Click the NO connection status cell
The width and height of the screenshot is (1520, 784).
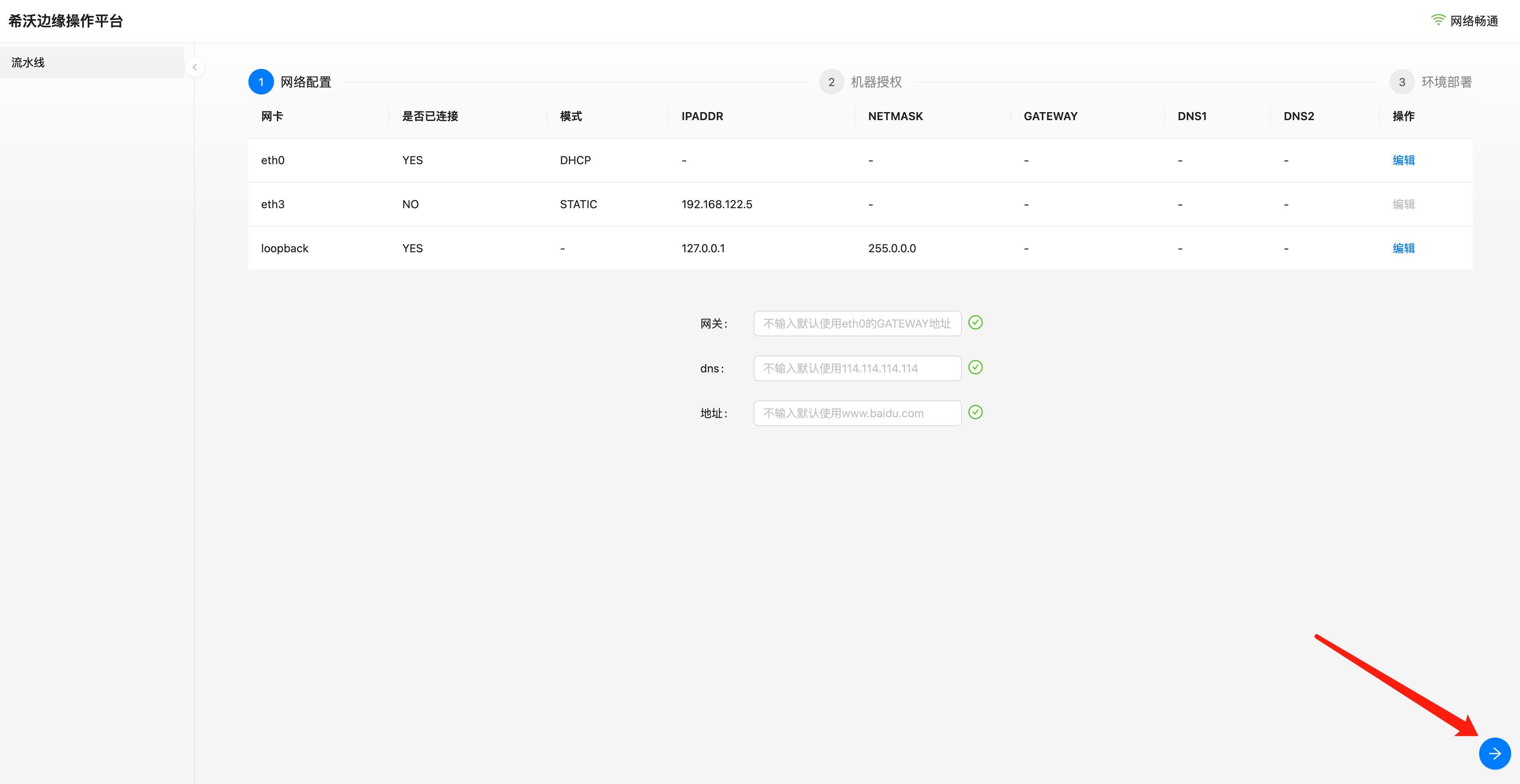pyautogui.click(x=410, y=204)
